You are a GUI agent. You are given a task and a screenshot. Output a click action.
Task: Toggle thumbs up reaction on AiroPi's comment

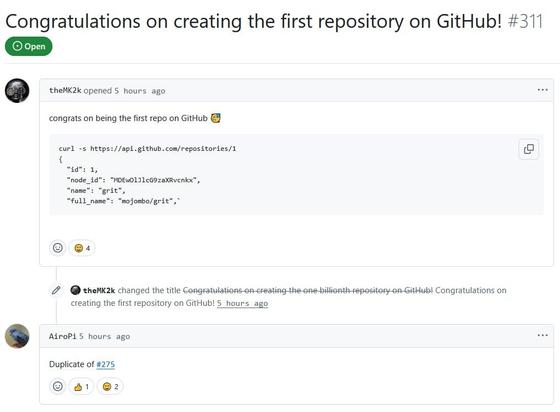click(81, 386)
